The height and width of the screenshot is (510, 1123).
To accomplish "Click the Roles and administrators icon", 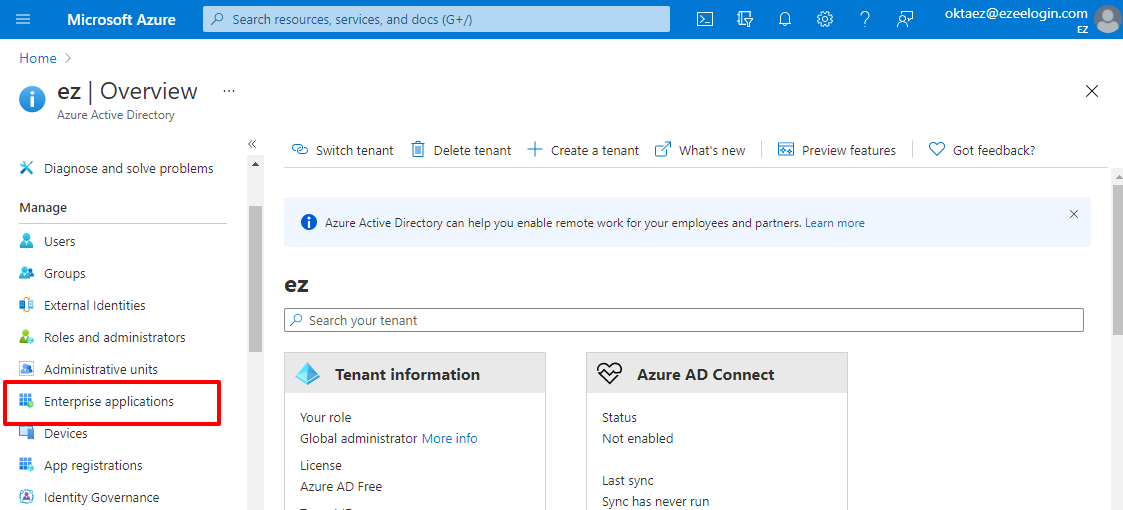I will [x=26, y=337].
